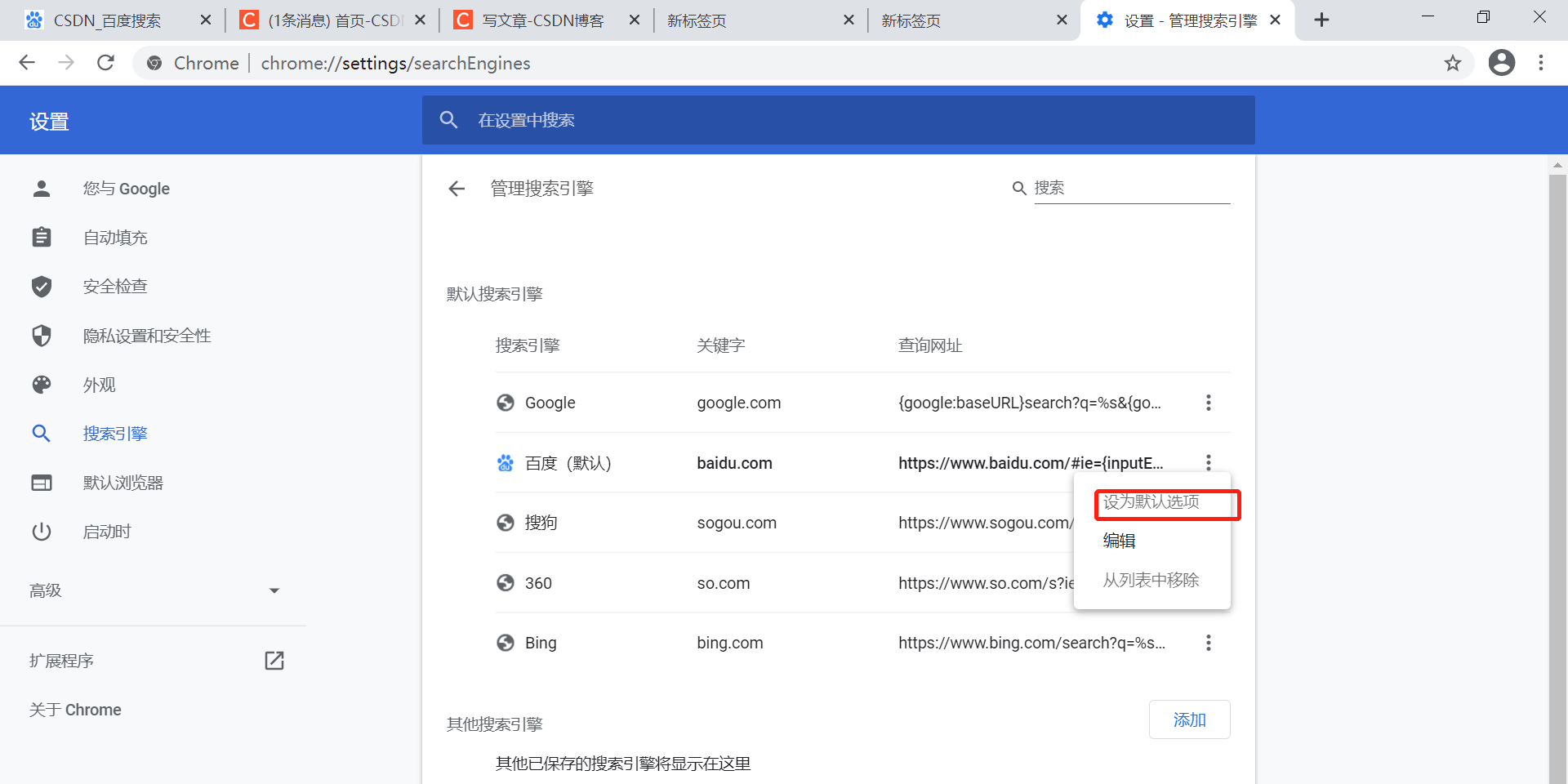This screenshot has width=1568, height=784.
Task: Click the so.com keyword cell
Action: point(724,583)
